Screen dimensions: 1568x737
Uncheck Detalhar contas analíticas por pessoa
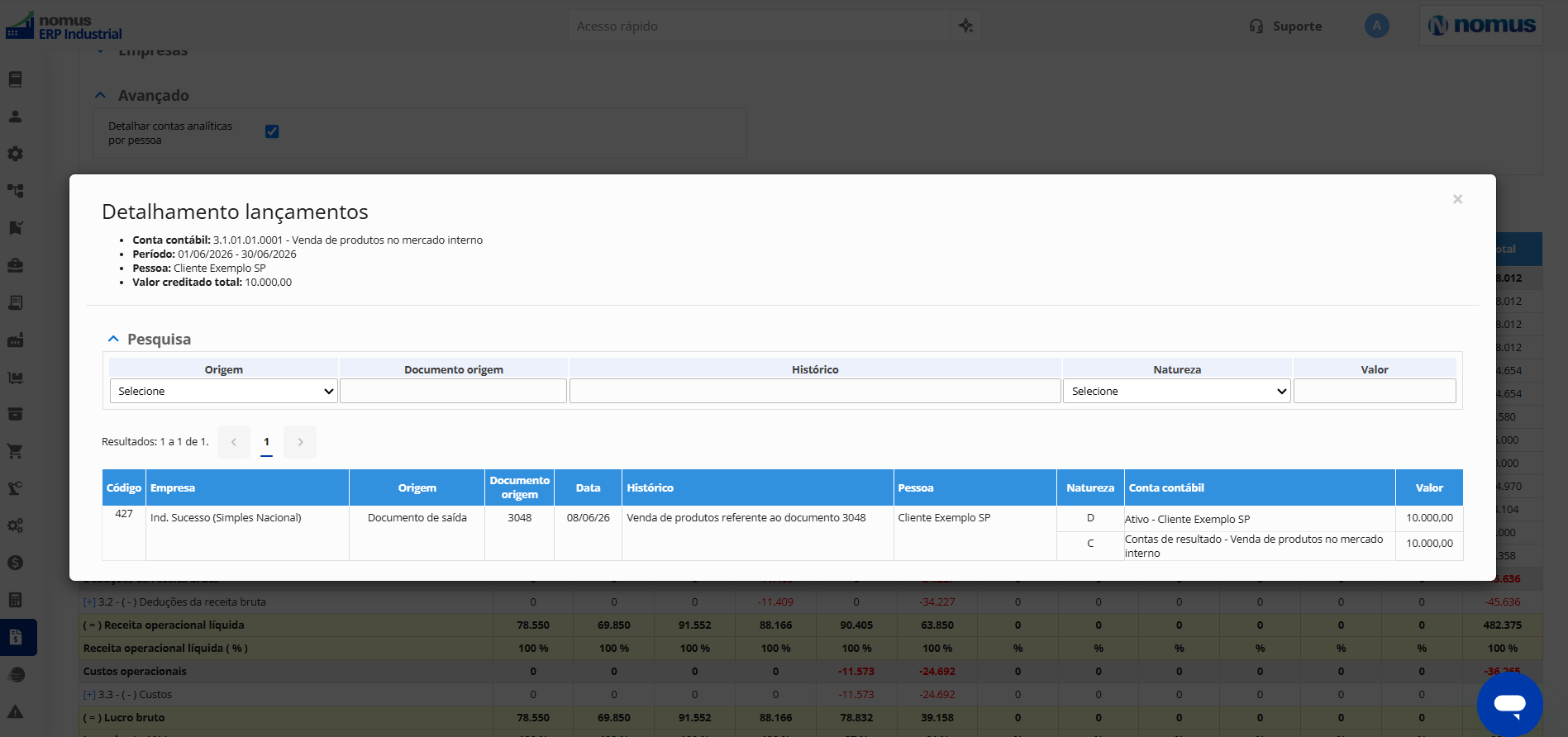(272, 131)
